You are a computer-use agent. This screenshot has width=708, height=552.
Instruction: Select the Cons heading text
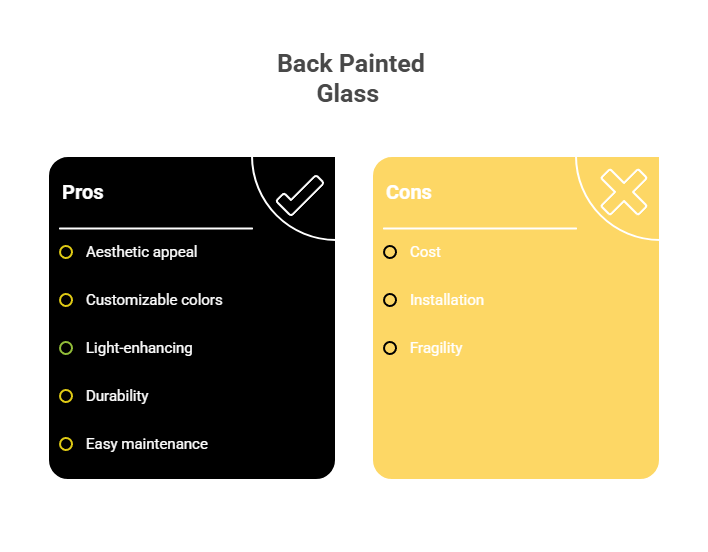(409, 192)
